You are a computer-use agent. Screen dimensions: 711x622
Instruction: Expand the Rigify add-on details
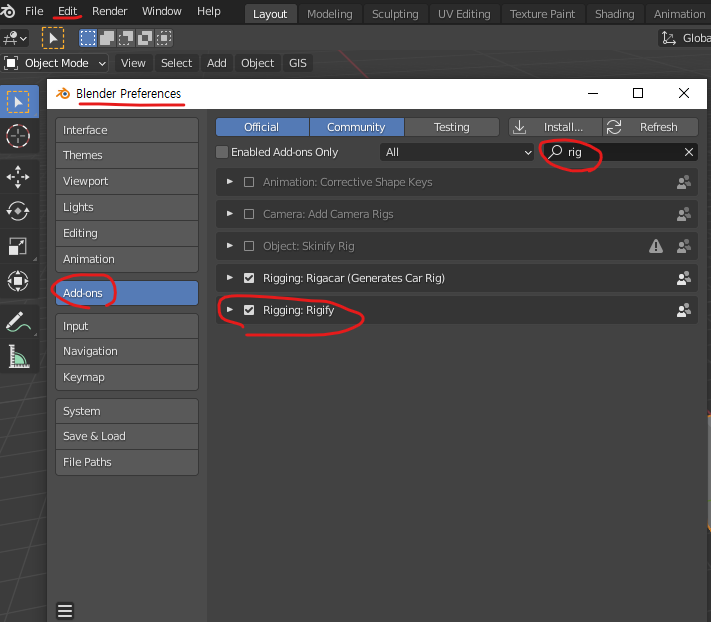tap(230, 310)
